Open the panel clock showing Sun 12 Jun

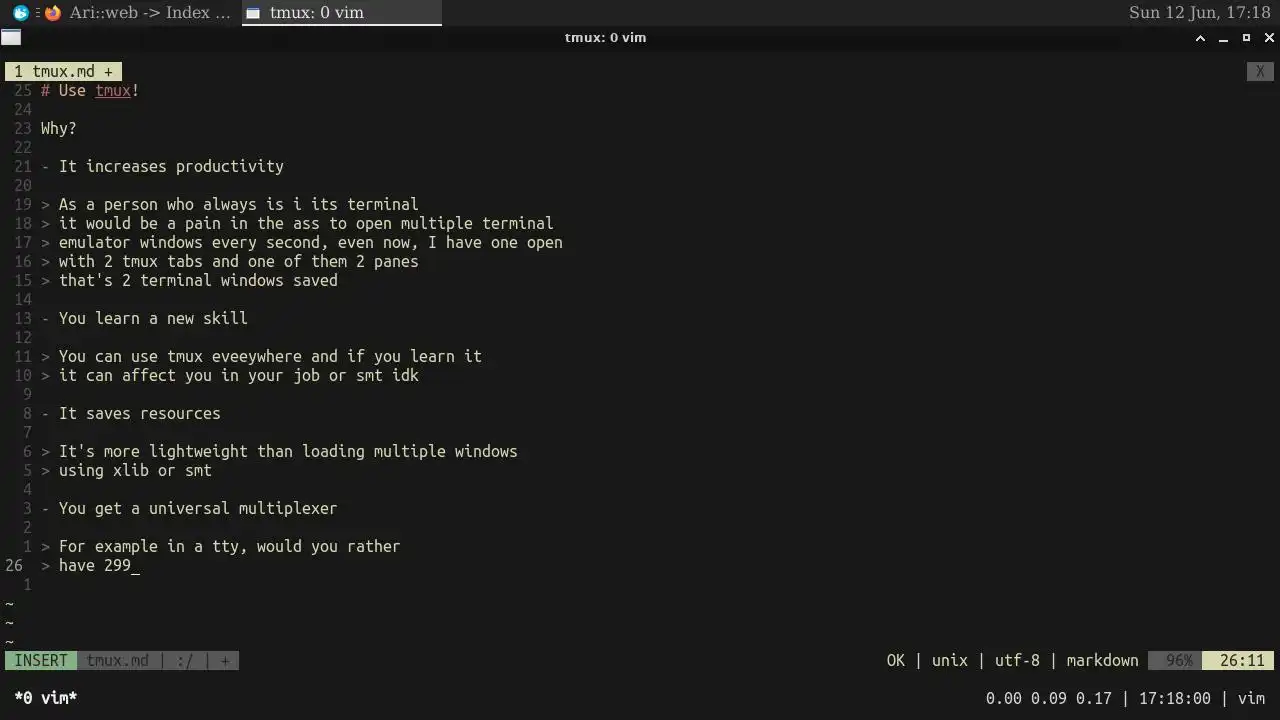[1200, 13]
